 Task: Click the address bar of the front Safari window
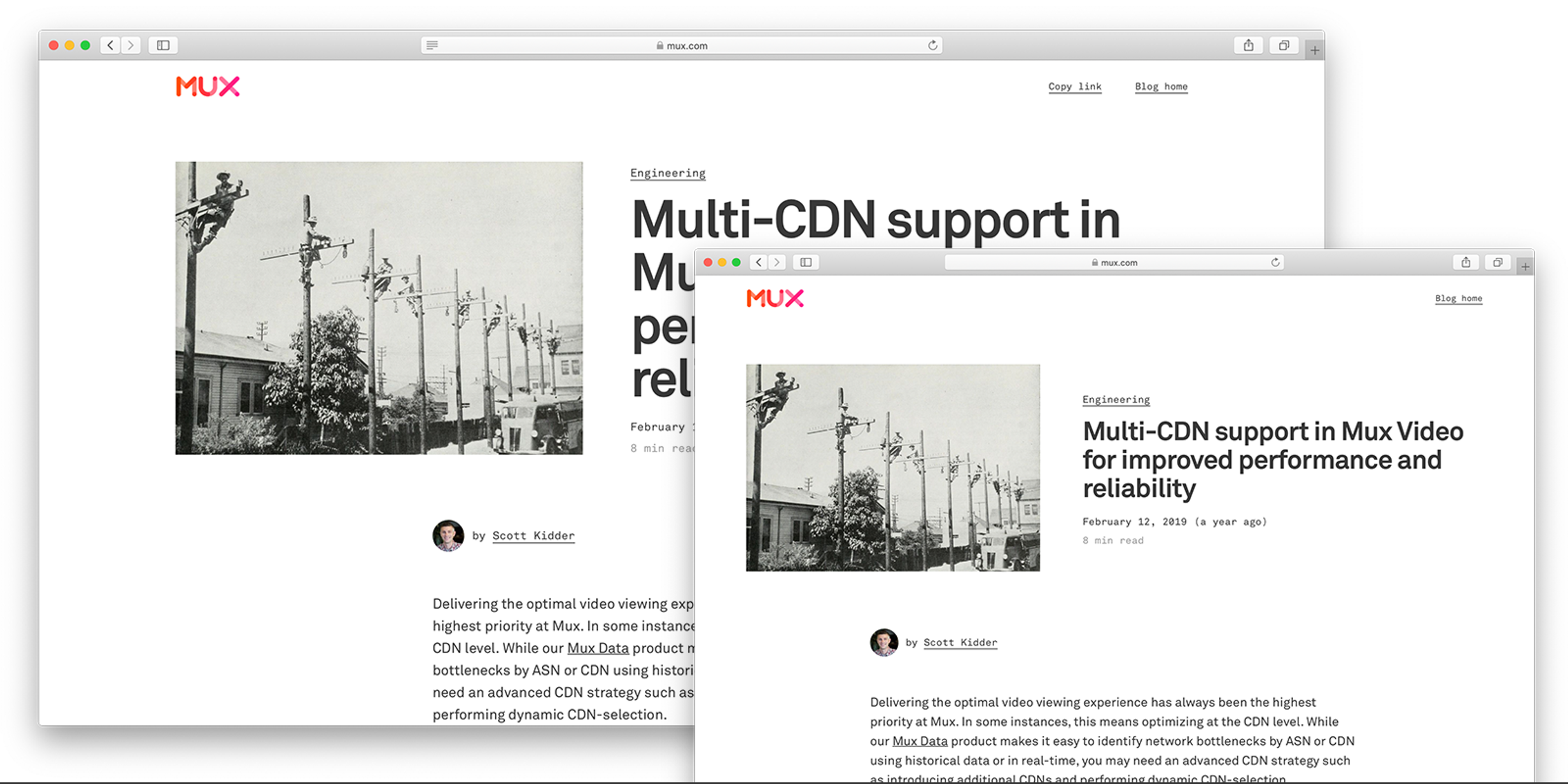click(1114, 262)
